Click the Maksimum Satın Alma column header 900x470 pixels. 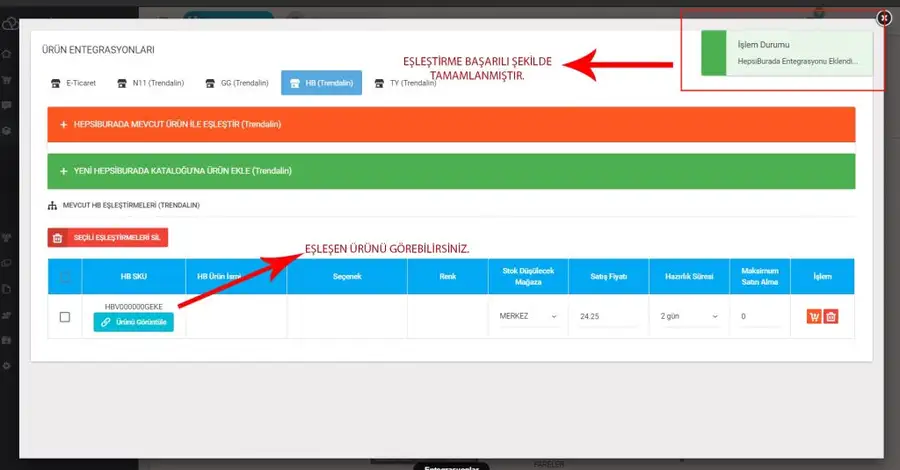pyautogui.click(x=760, y=277)
